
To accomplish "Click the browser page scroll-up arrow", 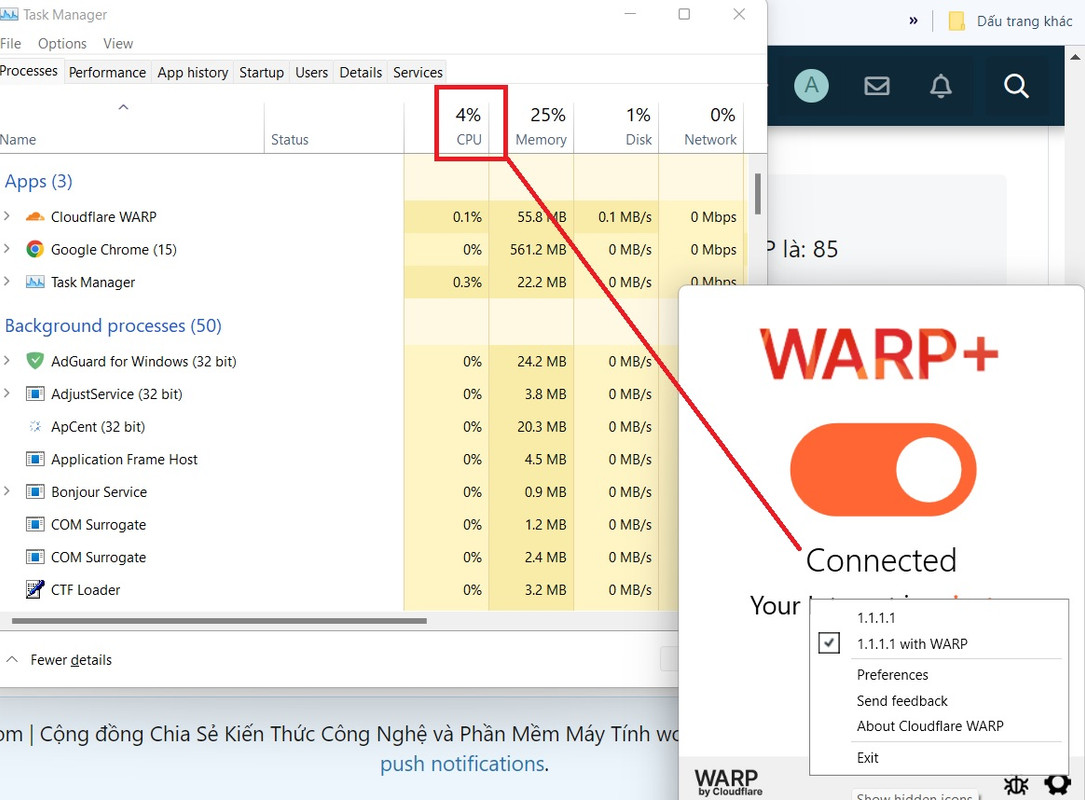I will point(1075,57).
